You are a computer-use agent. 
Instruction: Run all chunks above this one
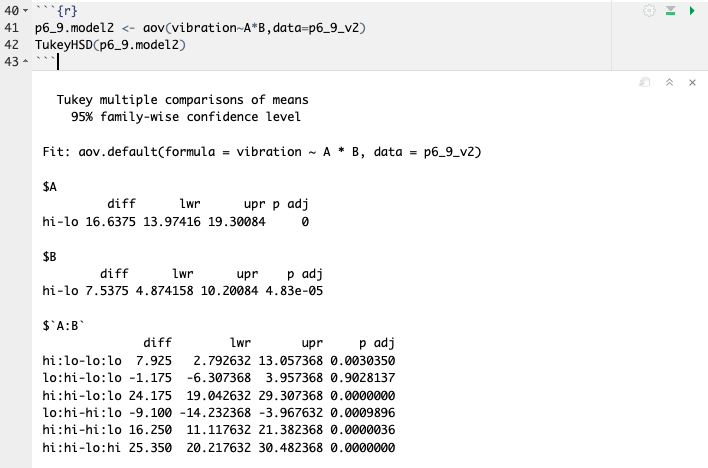[x=671, y=10]
